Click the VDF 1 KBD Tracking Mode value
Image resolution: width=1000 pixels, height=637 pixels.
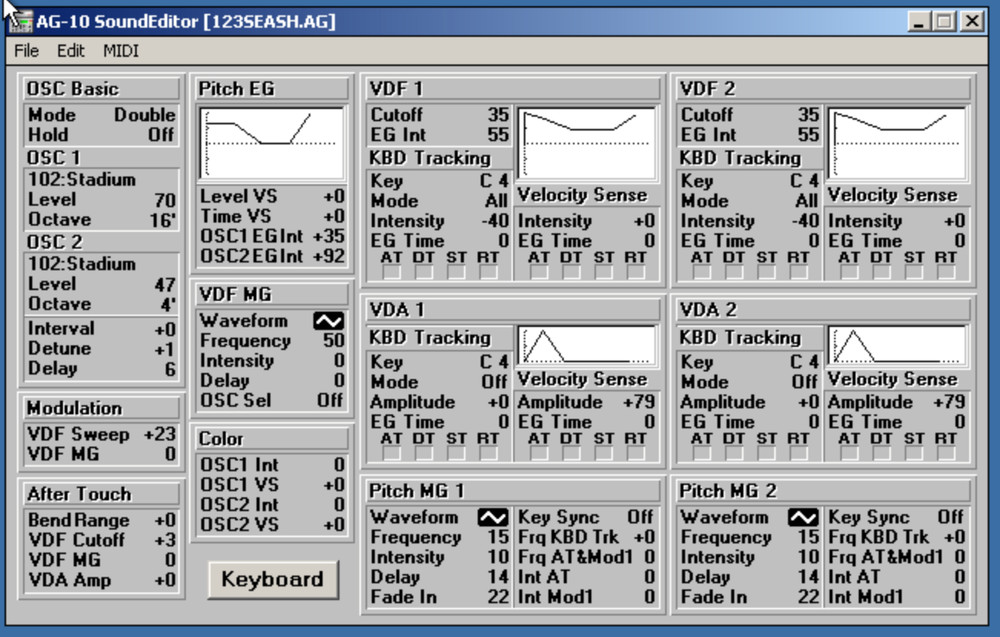(x=496, y=200)
